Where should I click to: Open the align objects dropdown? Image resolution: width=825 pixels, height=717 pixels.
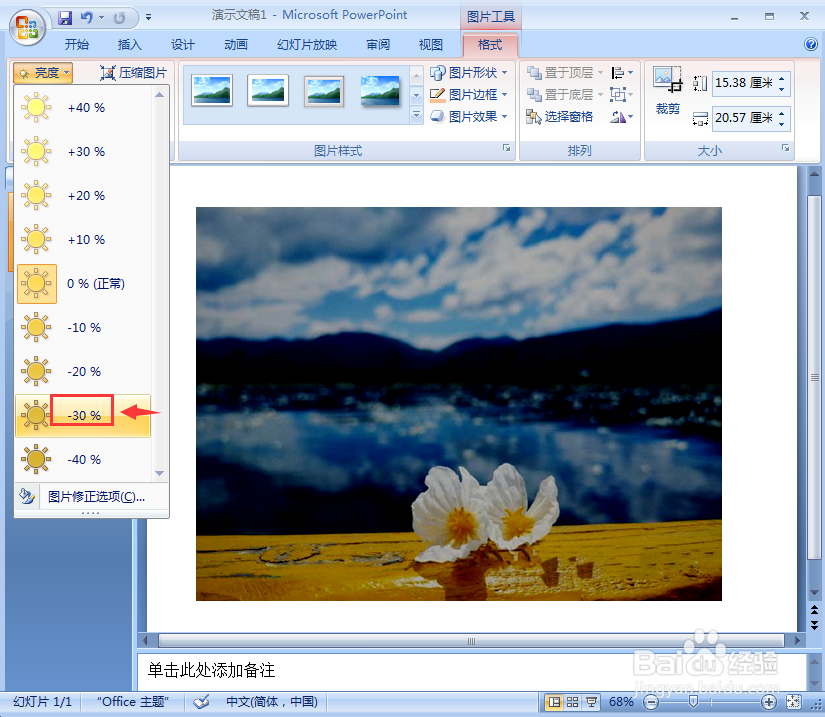[x=622, y=73]
